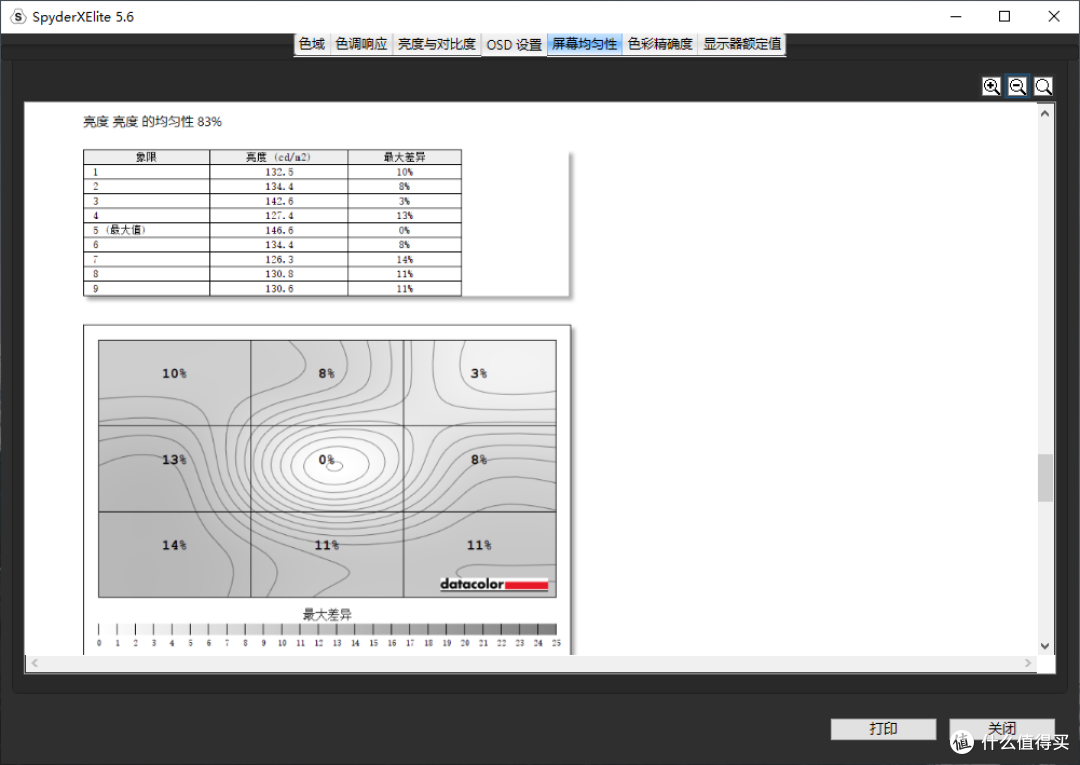This screenshot has width=1080, height=765.
Task: Click the 142.6 brightness value
Action: [x=279, y=201]
